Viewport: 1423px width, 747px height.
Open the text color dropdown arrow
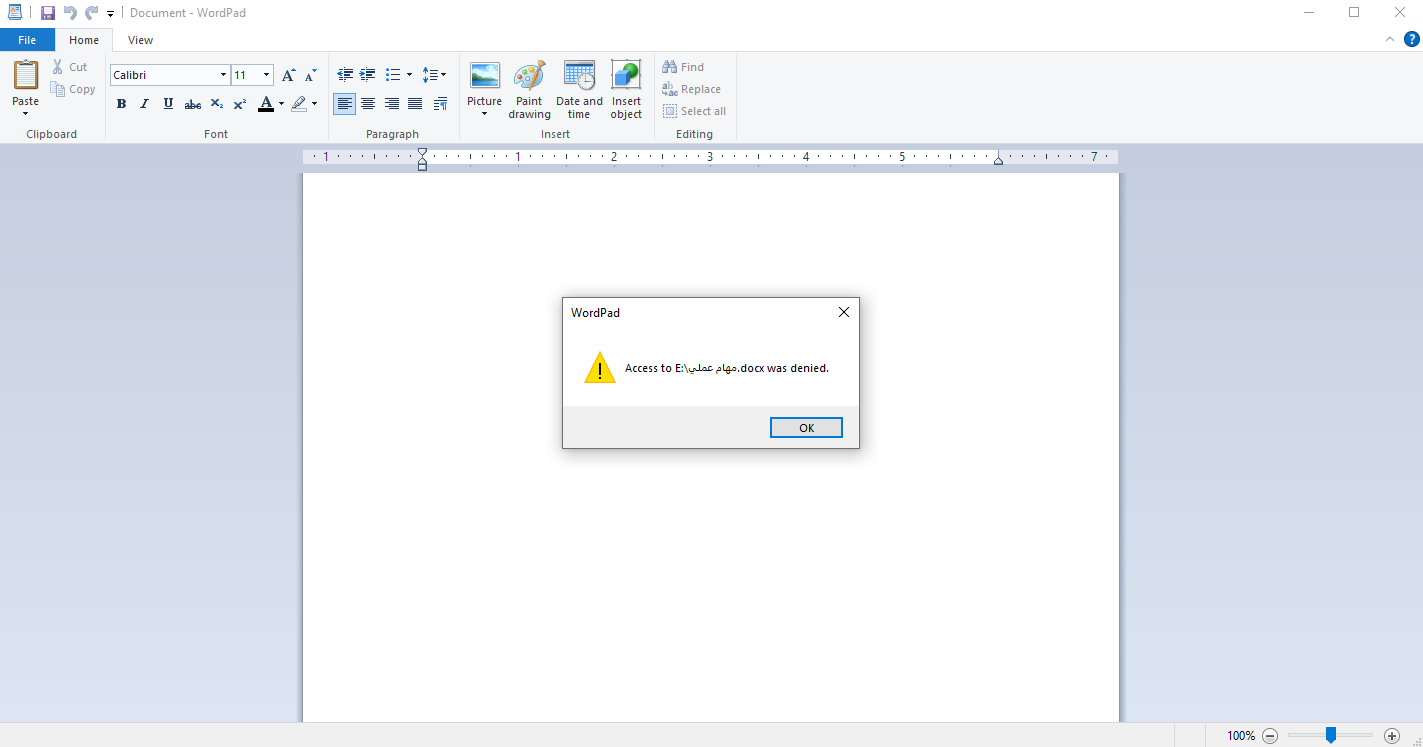281,104
